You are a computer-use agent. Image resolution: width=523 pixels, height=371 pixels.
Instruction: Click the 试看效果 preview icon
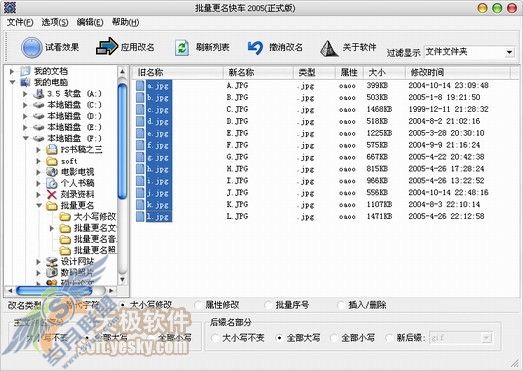click(x=31, y=47)
